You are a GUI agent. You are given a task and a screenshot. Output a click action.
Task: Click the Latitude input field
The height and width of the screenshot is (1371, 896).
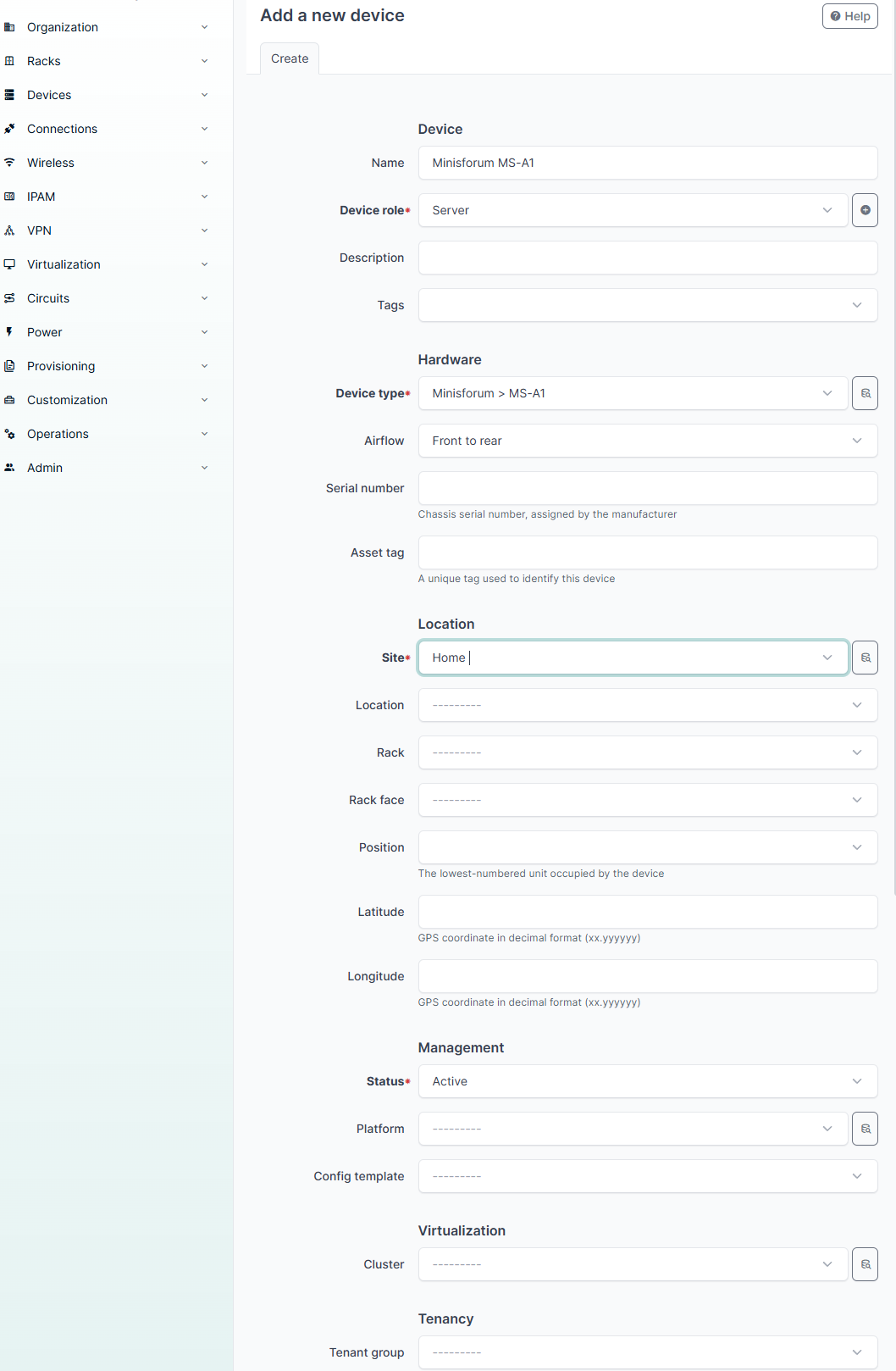click(647, 912)
